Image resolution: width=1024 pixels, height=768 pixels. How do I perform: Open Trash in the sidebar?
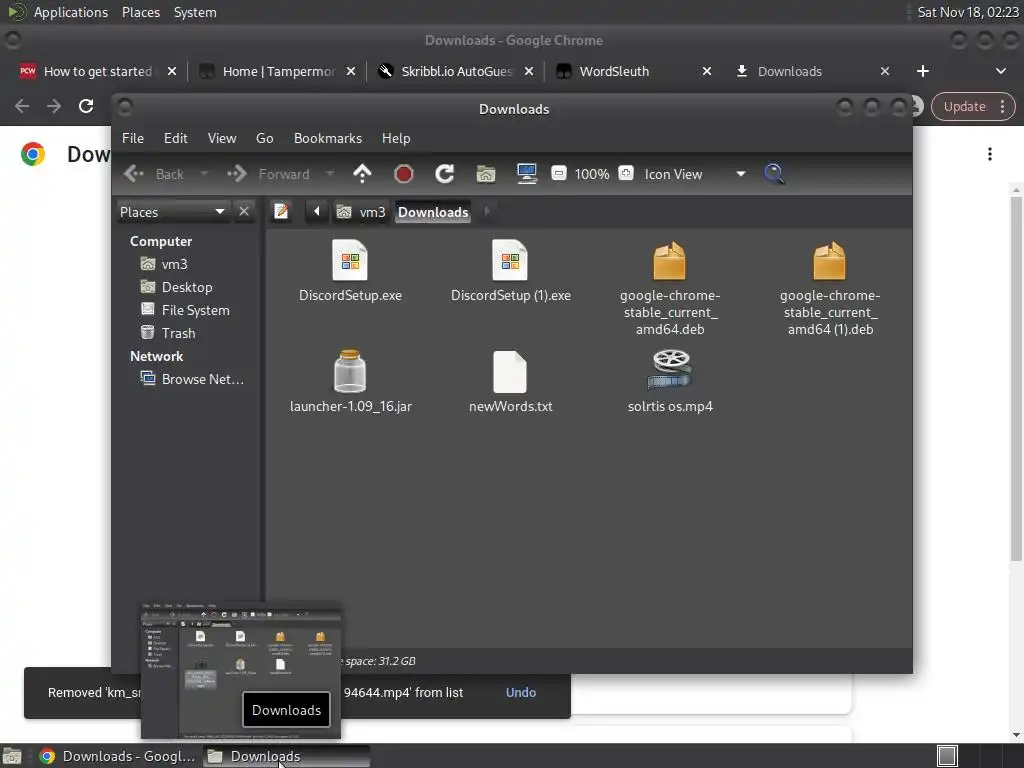(168, 333)
